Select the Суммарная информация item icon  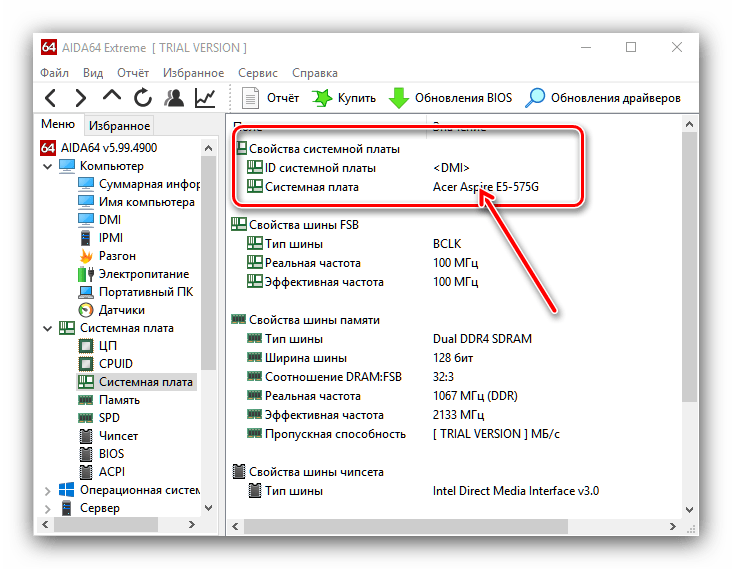point(85,184)
